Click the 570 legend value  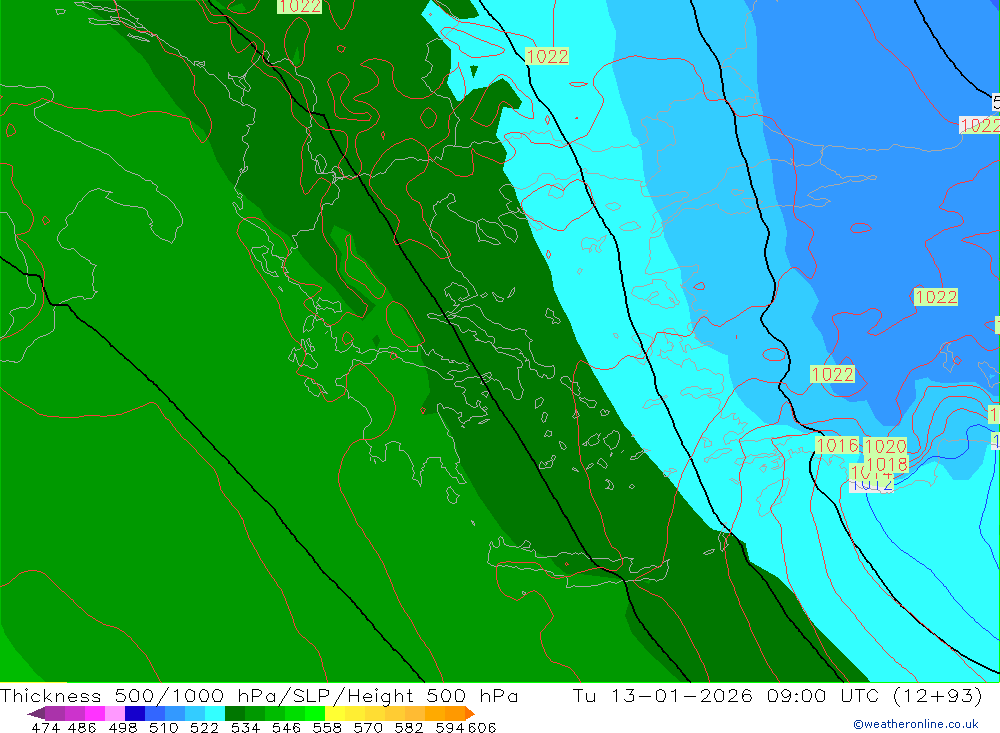[x=367, y=727]
